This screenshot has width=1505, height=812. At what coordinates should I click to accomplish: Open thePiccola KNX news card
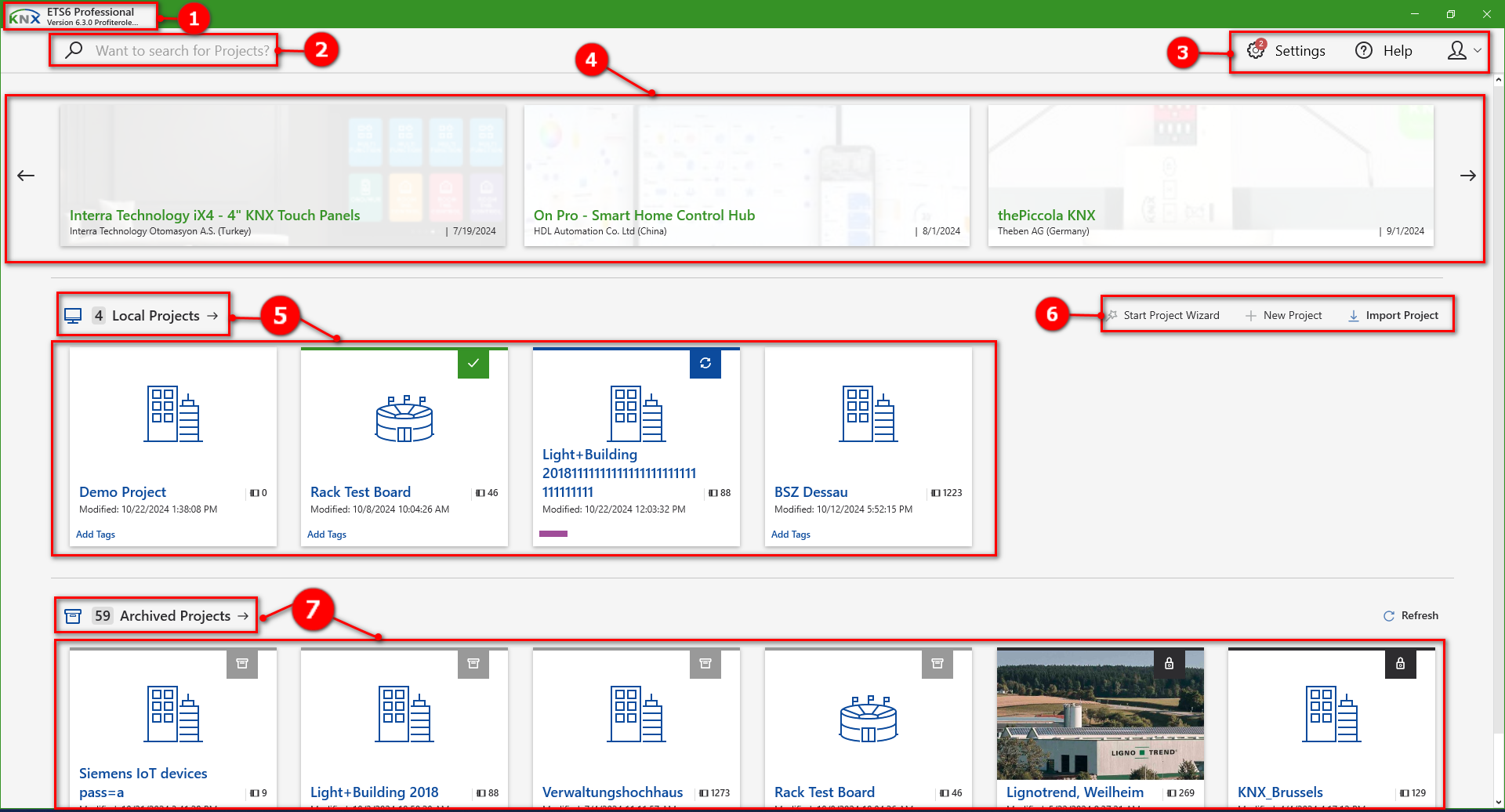[1211, 176]
